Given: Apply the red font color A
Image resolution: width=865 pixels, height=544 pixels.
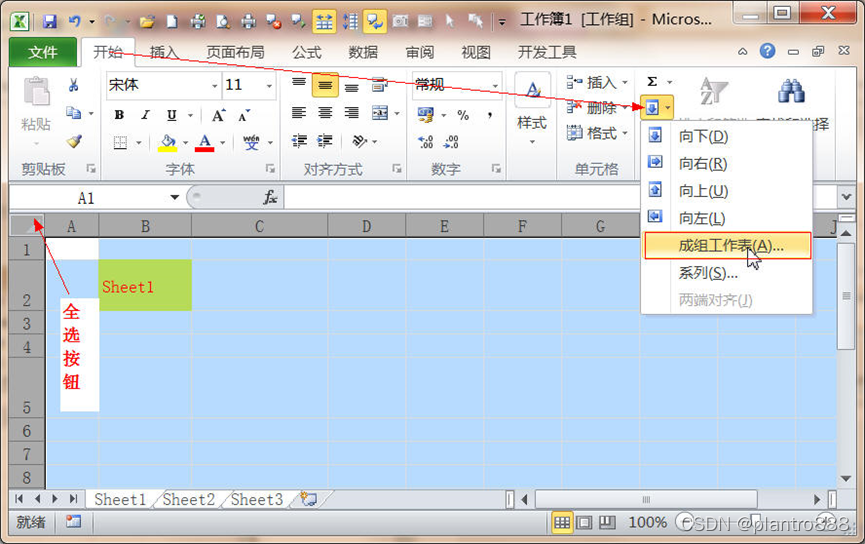Looking at the screenshot, I should coord(205,142).
